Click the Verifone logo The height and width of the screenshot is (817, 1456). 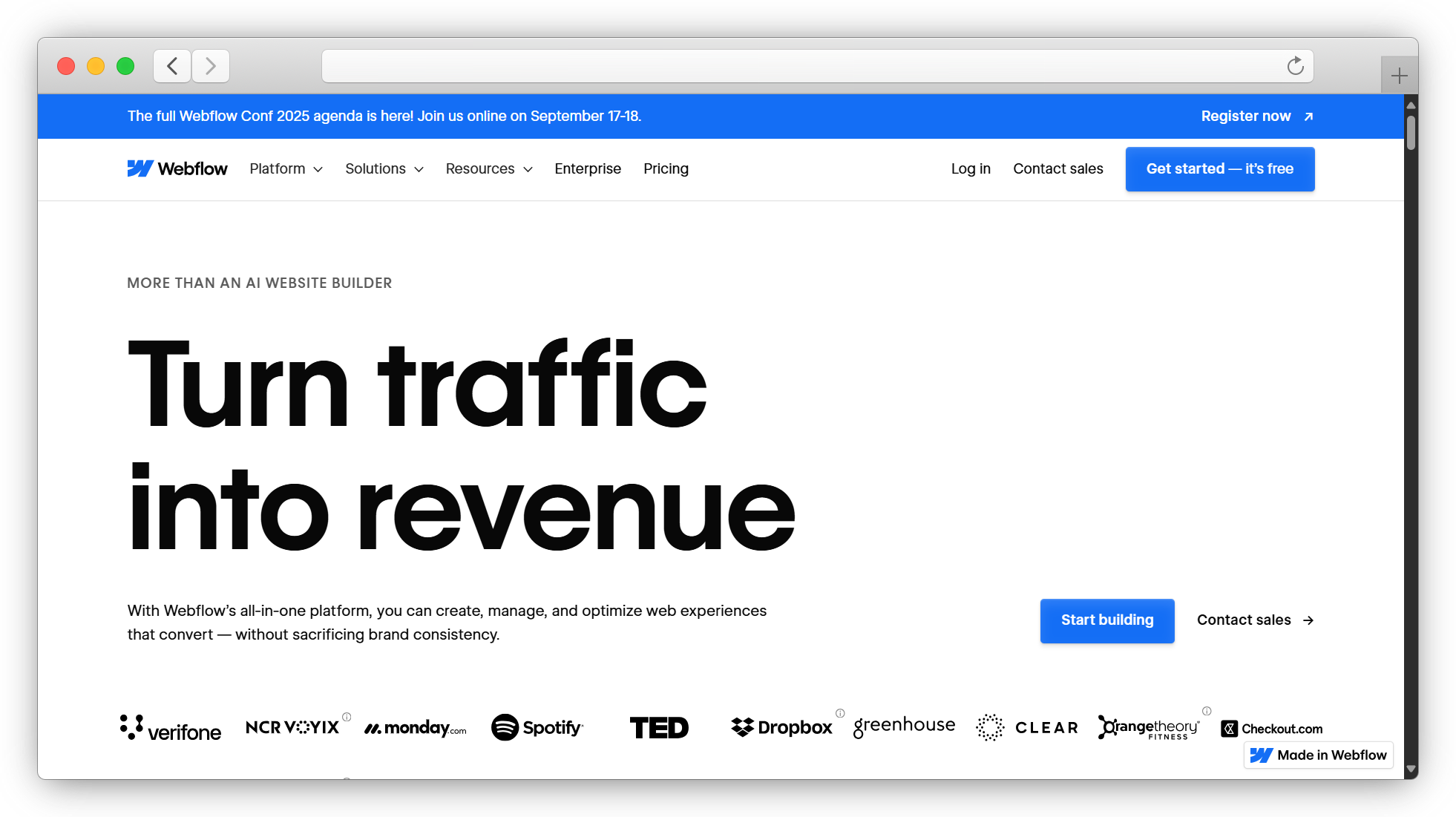coord(169,727)
